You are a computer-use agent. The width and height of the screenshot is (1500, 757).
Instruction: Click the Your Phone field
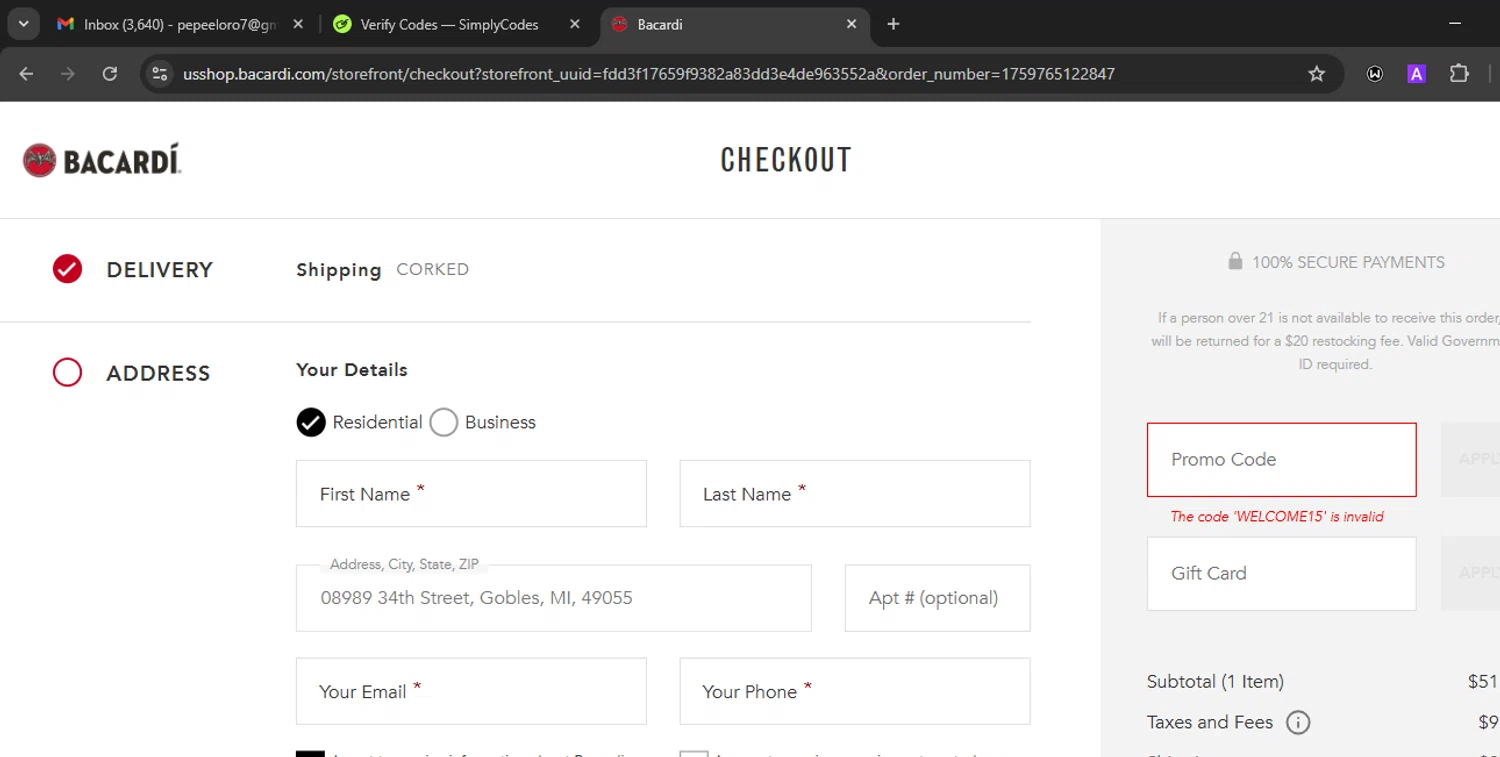[x=855, y=691]
